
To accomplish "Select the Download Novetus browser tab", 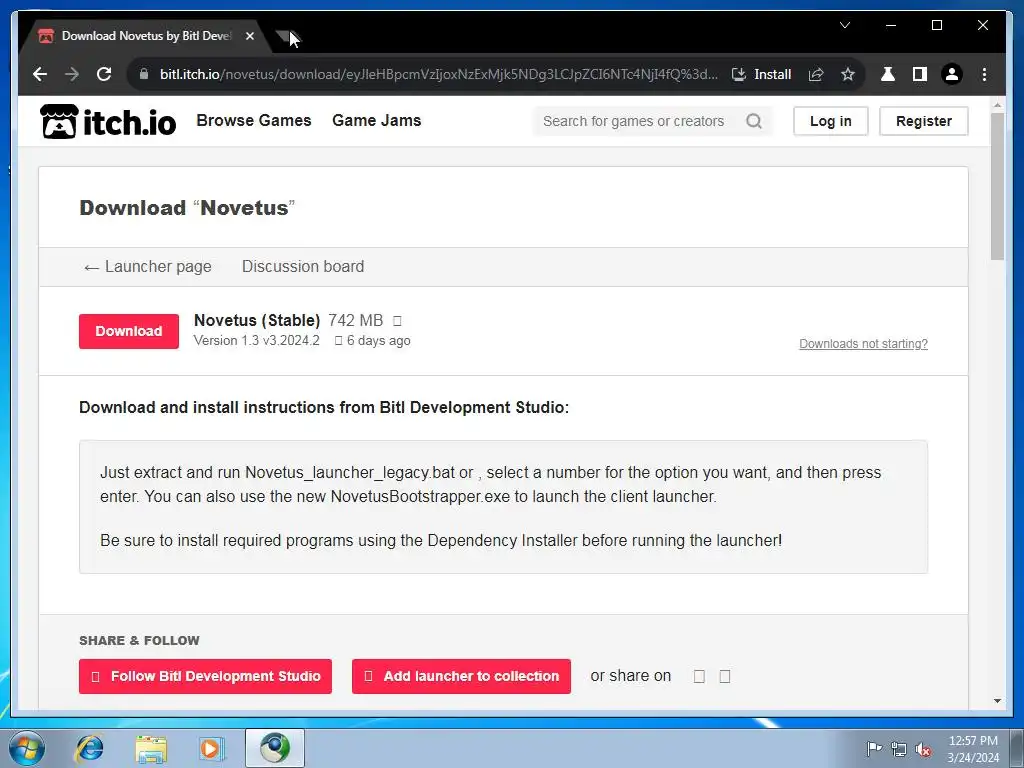I will tap(146, 36).
